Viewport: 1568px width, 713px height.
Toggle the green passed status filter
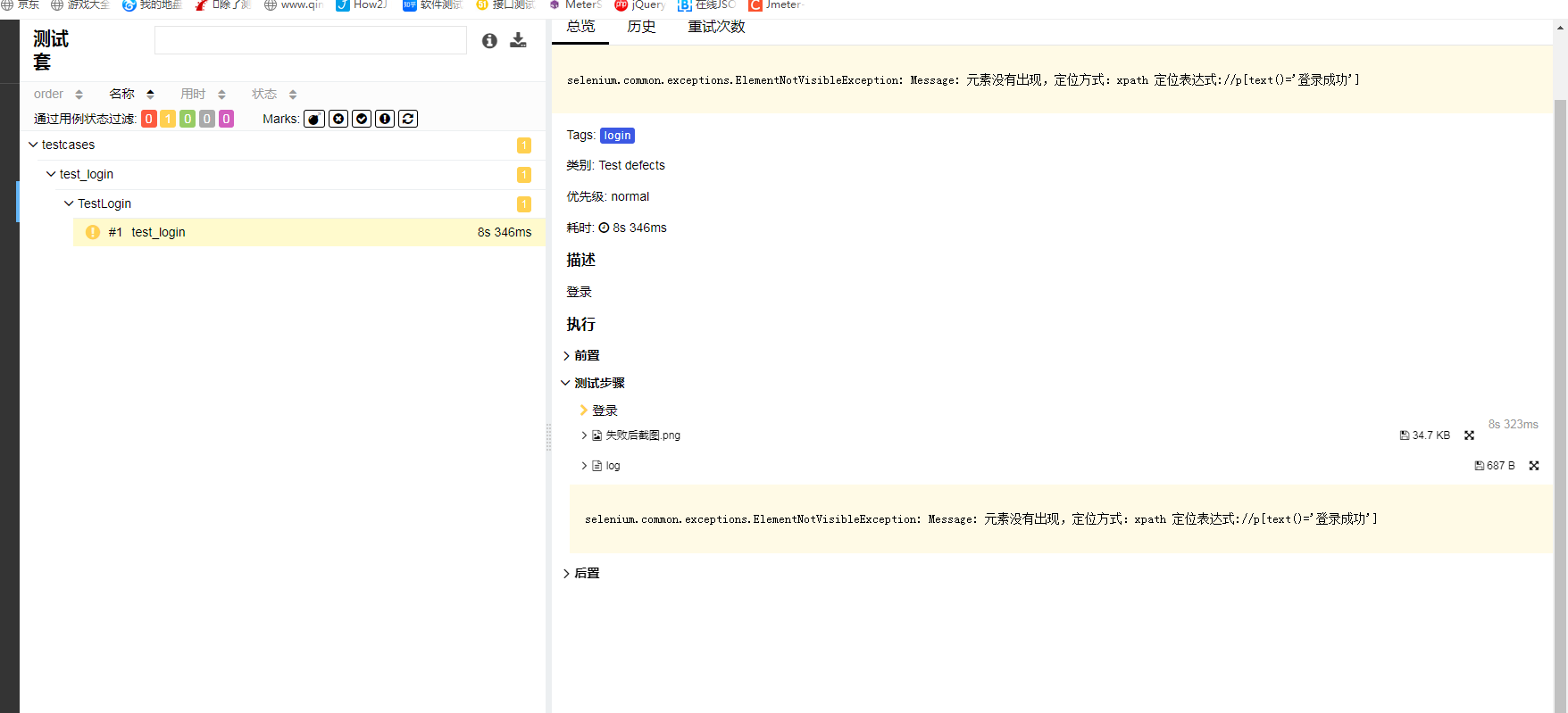click(188, 119)
